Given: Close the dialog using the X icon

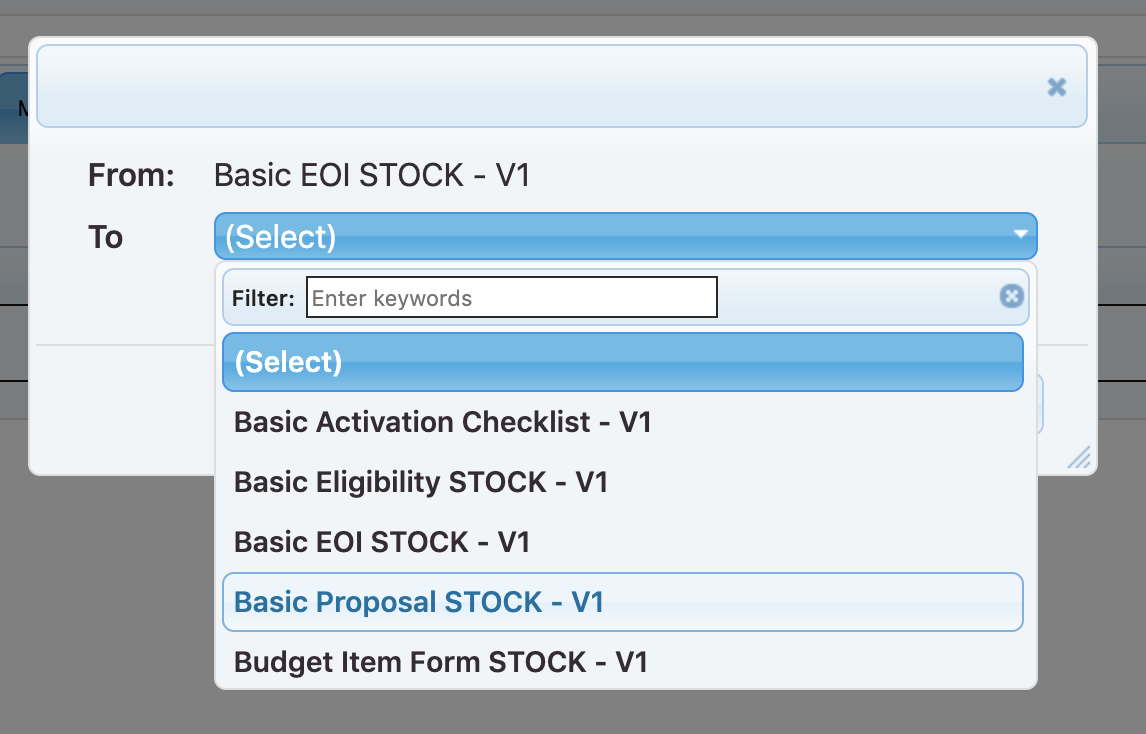Looking at the screenshot, I should click(1056, 87).
